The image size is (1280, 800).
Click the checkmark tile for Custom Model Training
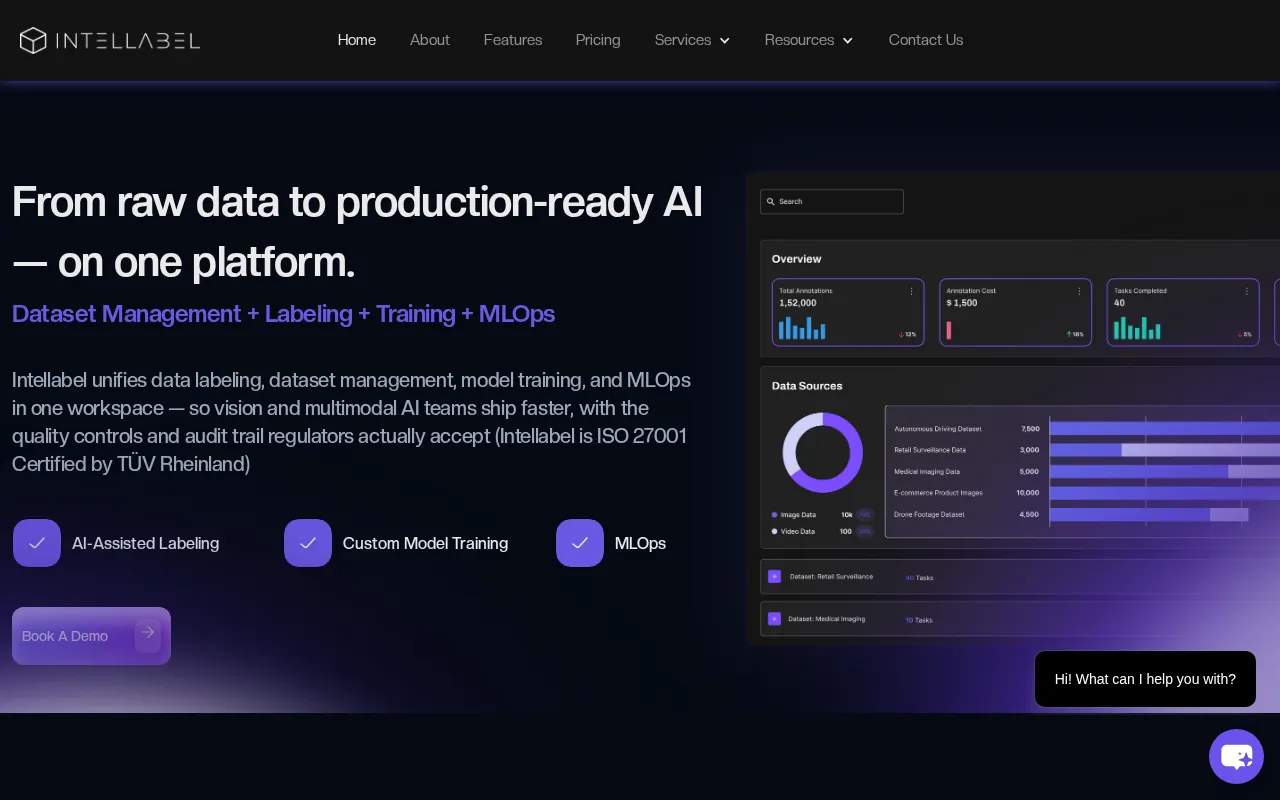[x=308, y=543]
